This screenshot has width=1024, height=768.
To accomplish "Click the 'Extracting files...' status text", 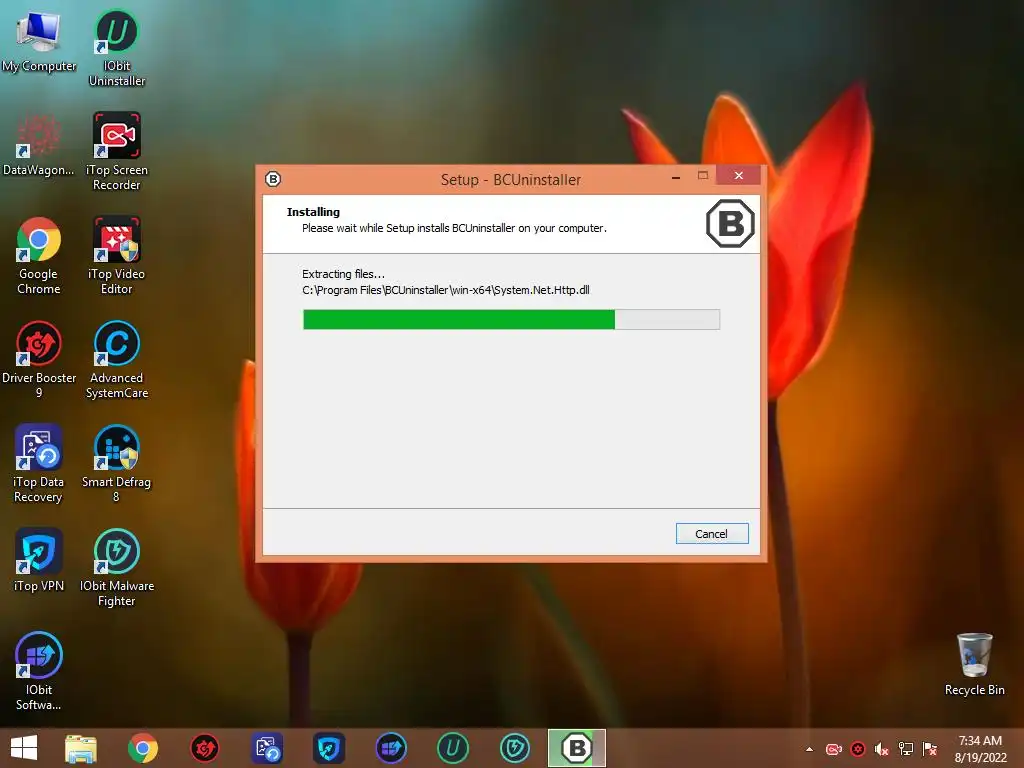I will (344, 274).
